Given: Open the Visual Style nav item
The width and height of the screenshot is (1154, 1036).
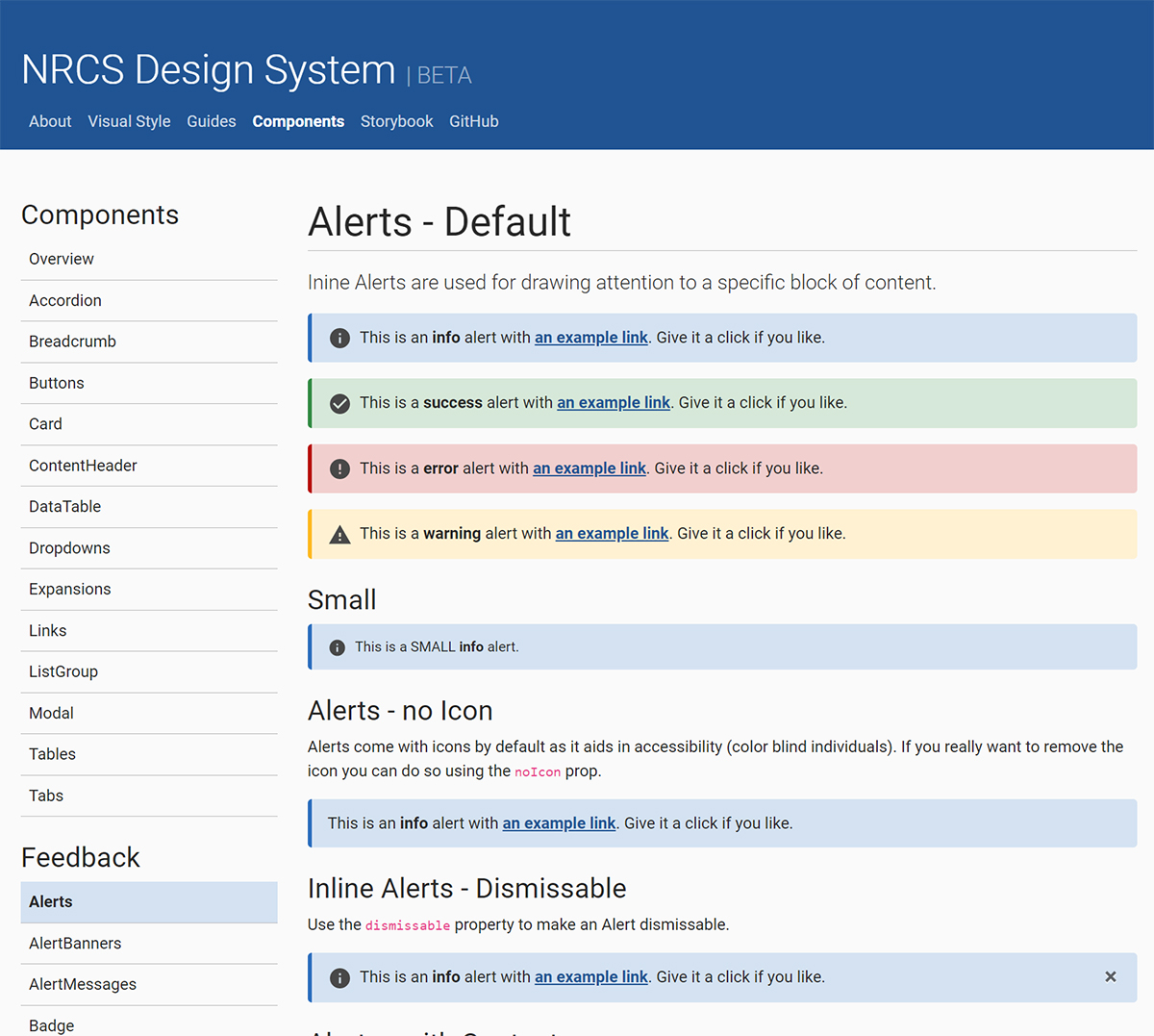Looking at the screenshot, I should click(129, 121).
